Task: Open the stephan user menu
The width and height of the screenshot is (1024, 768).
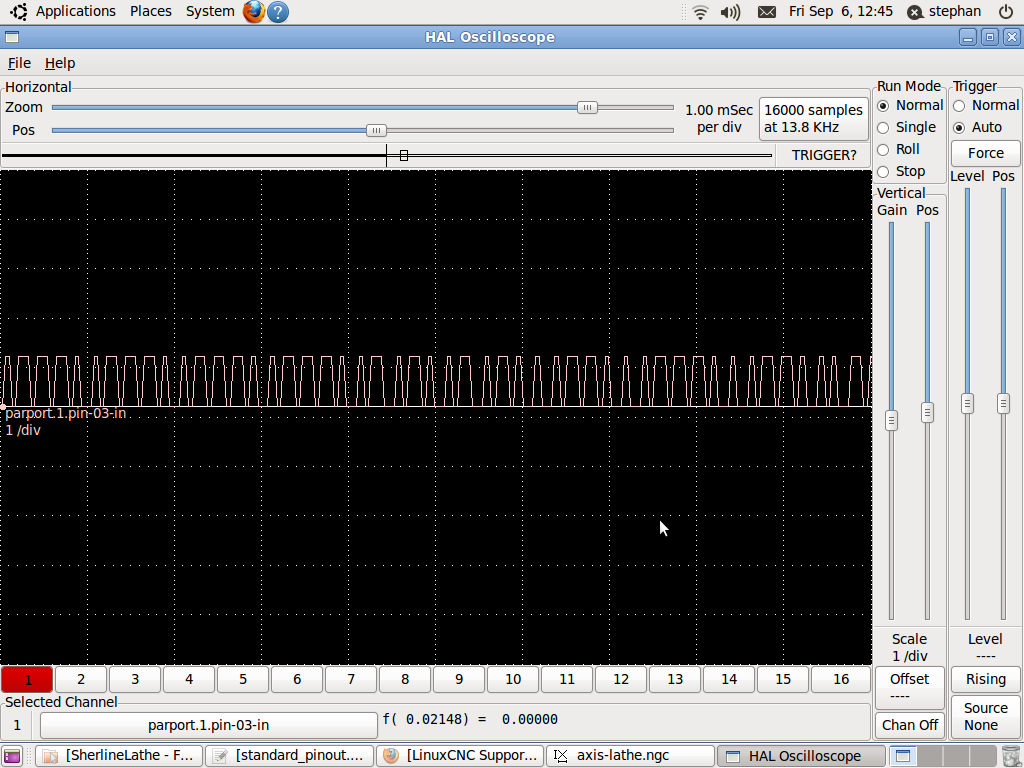Action: [x=946, y=11]
